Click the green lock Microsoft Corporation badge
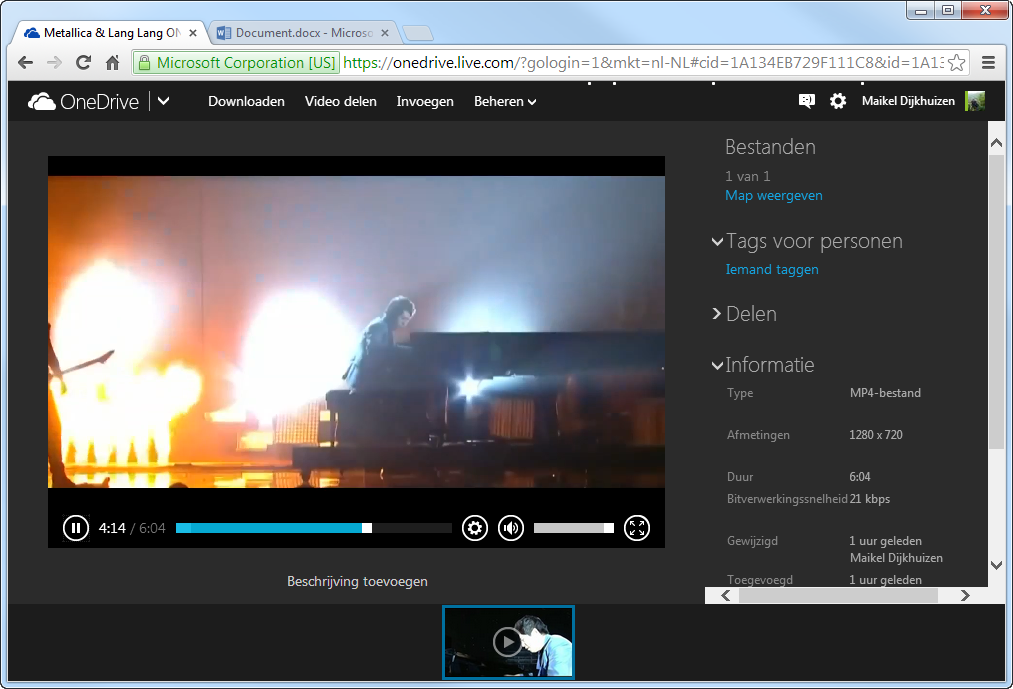This screenshot has height=689, width=1013. point(236,63)
